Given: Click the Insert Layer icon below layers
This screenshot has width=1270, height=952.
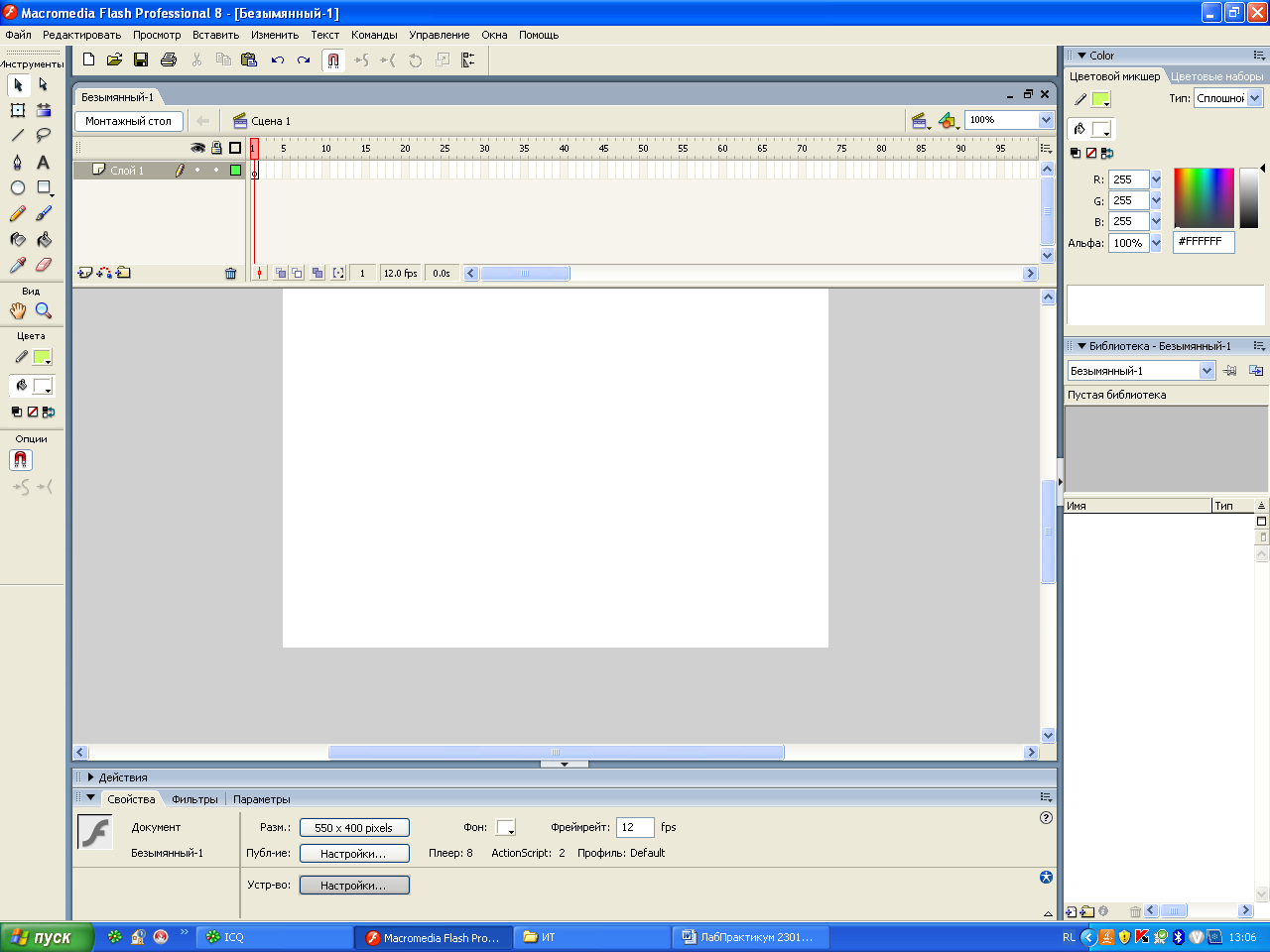Looking at the screenshot, I should 85,273.
